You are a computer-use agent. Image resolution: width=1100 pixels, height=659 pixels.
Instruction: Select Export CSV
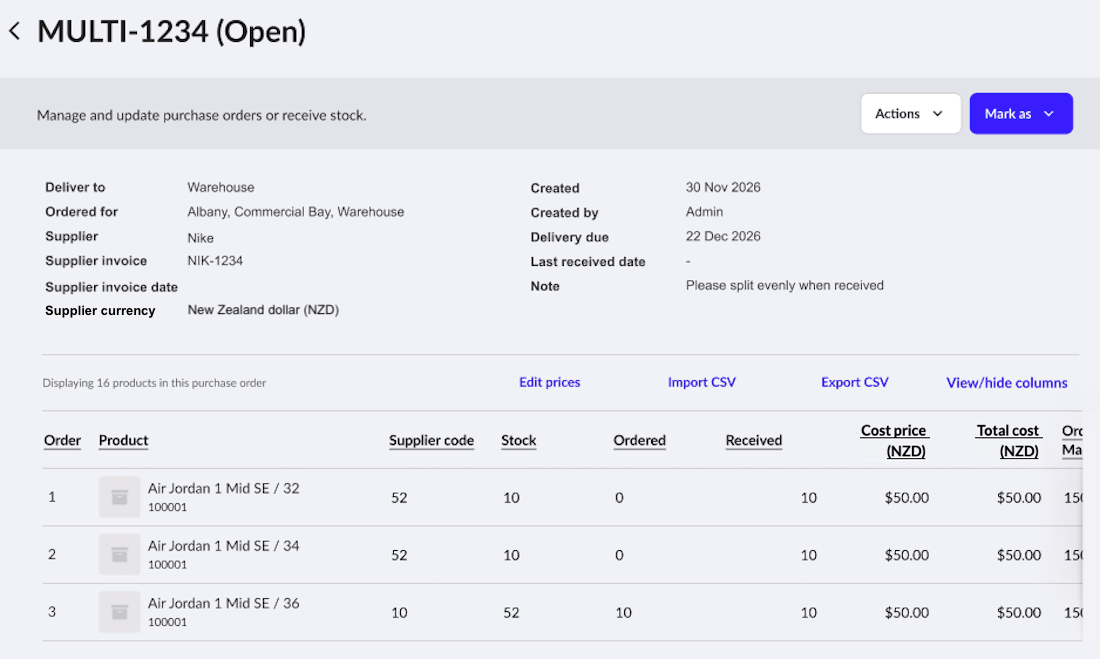(854, 382)
